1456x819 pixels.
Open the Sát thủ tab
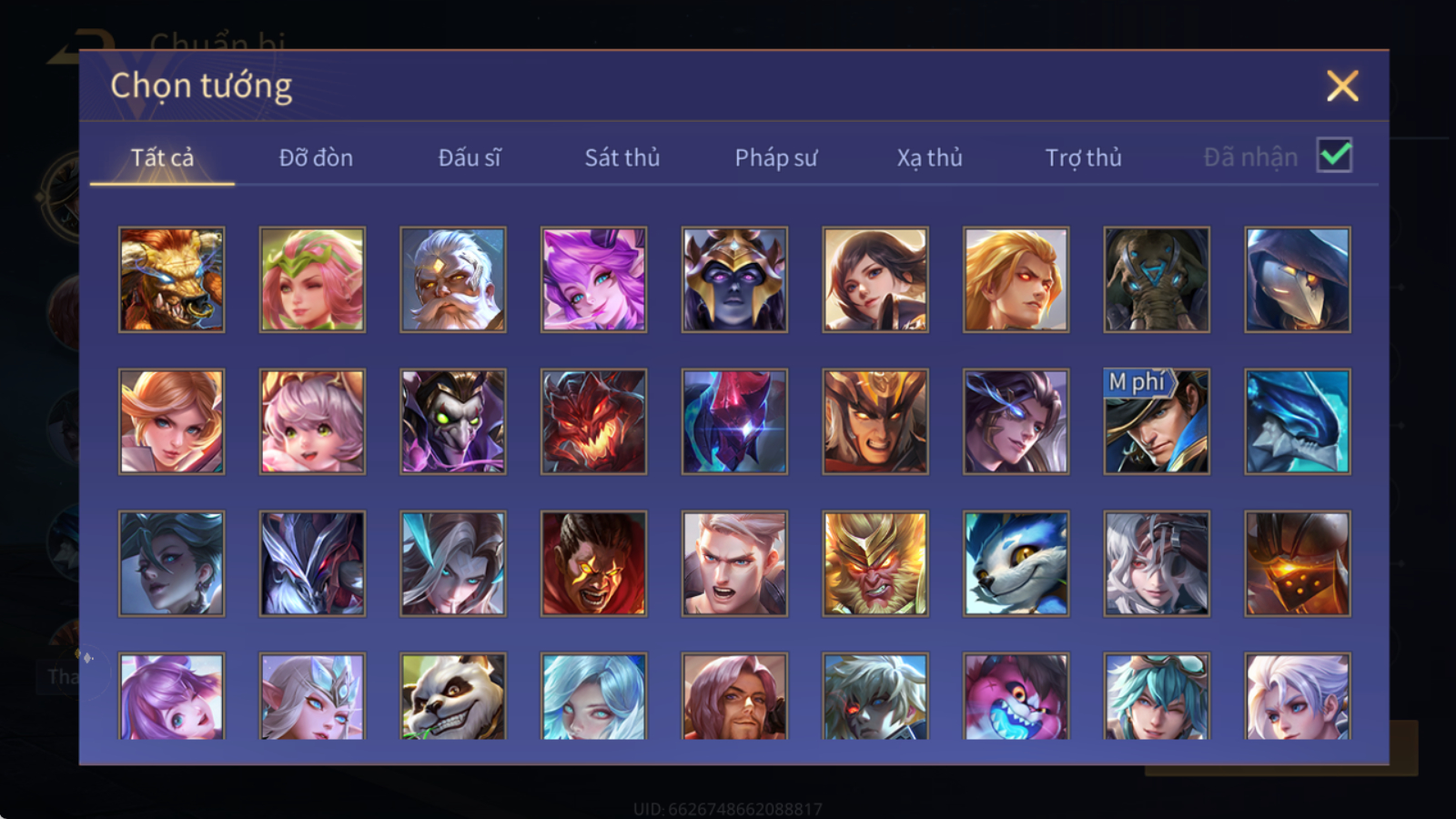pyautogui.click(x=622, y=157)
